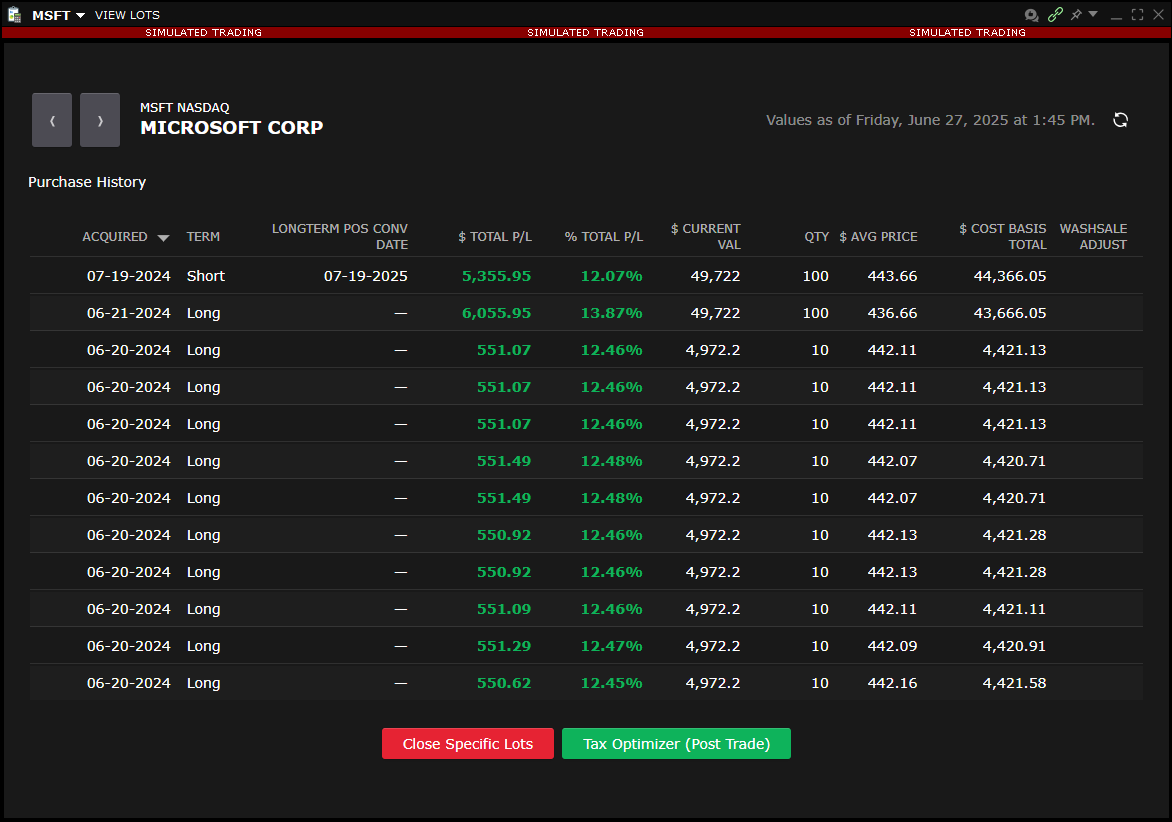The width and height of the screenshot is (1172, 822).
Task: Click the 'Short' term cell
Action: tap(206, 276)
